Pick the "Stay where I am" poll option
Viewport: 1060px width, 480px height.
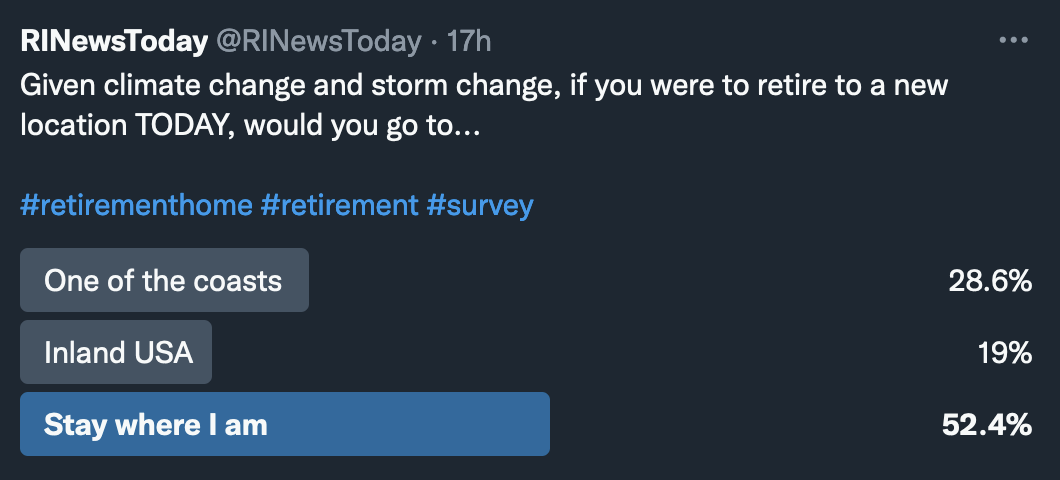(x=285, y=424)
